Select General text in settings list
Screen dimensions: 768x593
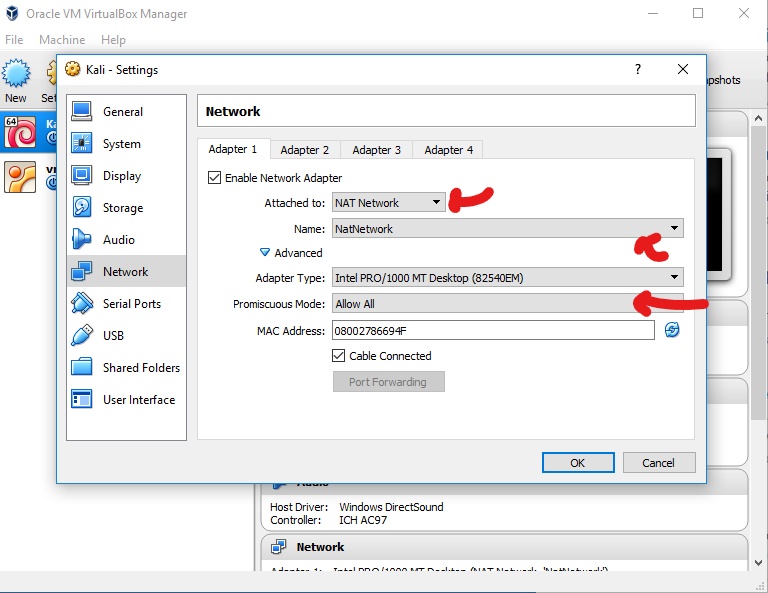point(123,112)
